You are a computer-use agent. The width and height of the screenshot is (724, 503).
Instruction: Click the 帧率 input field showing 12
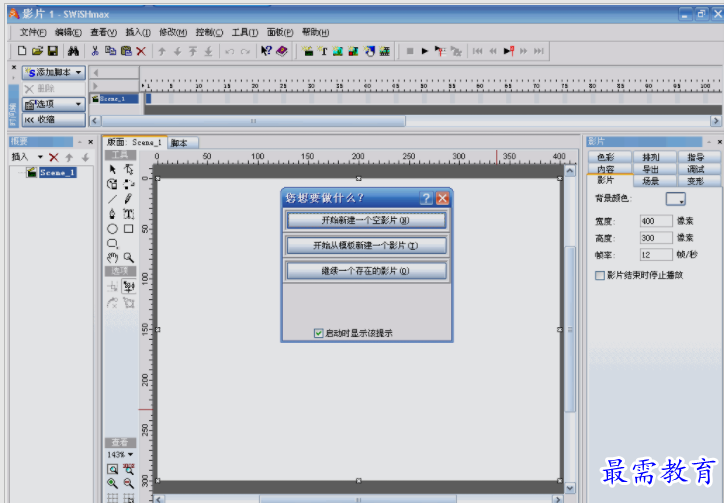point(656,255)
